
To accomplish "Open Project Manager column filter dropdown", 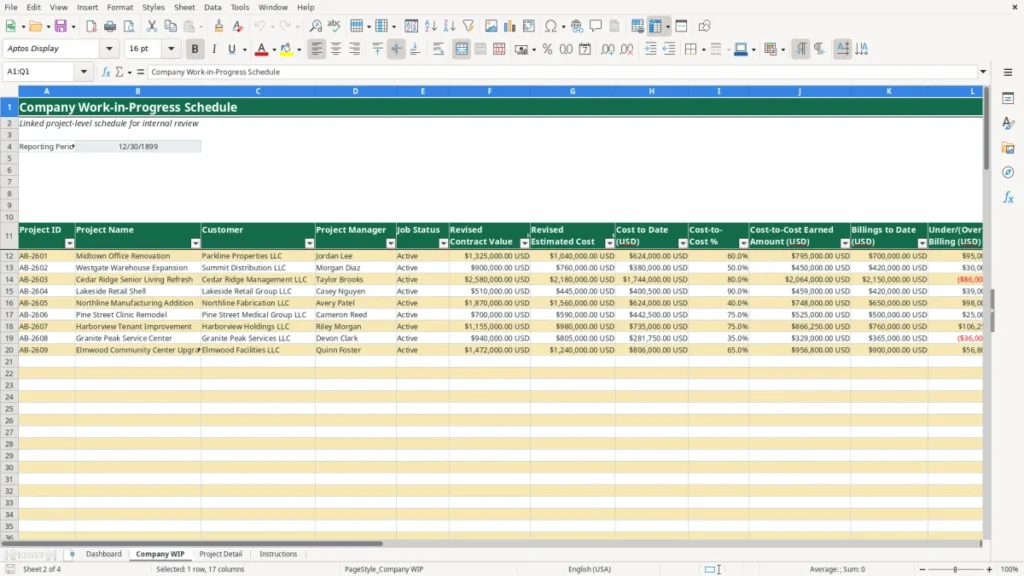I will point(391,244).
